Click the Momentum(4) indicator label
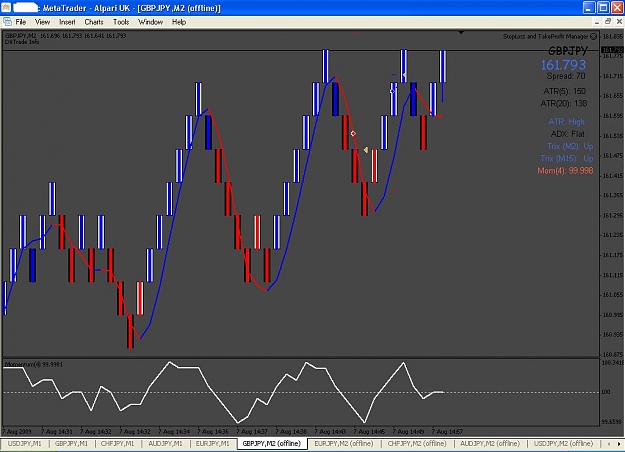Image resolution: width=625 pixels, height=452 pixels. [33, 364]
